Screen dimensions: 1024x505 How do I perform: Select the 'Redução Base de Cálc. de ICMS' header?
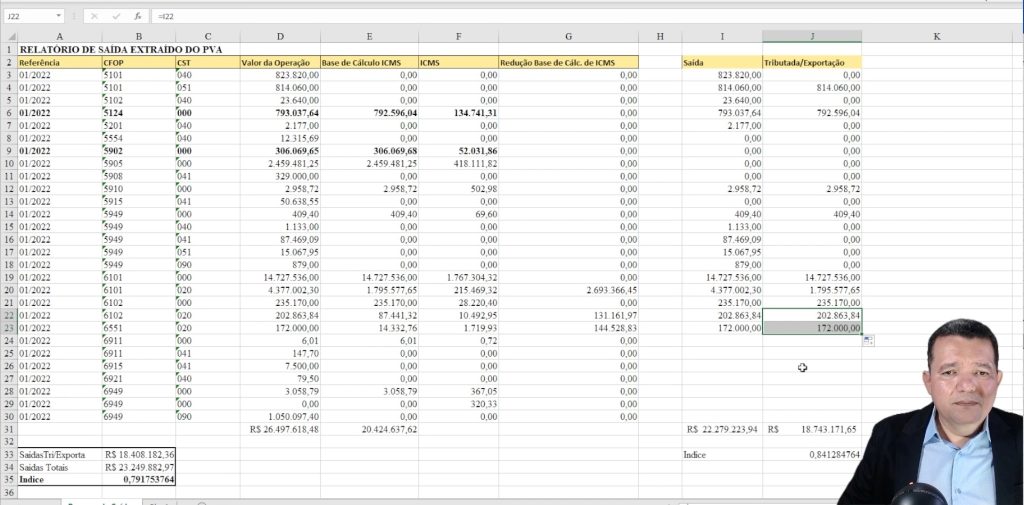click(x=568, y=62)
